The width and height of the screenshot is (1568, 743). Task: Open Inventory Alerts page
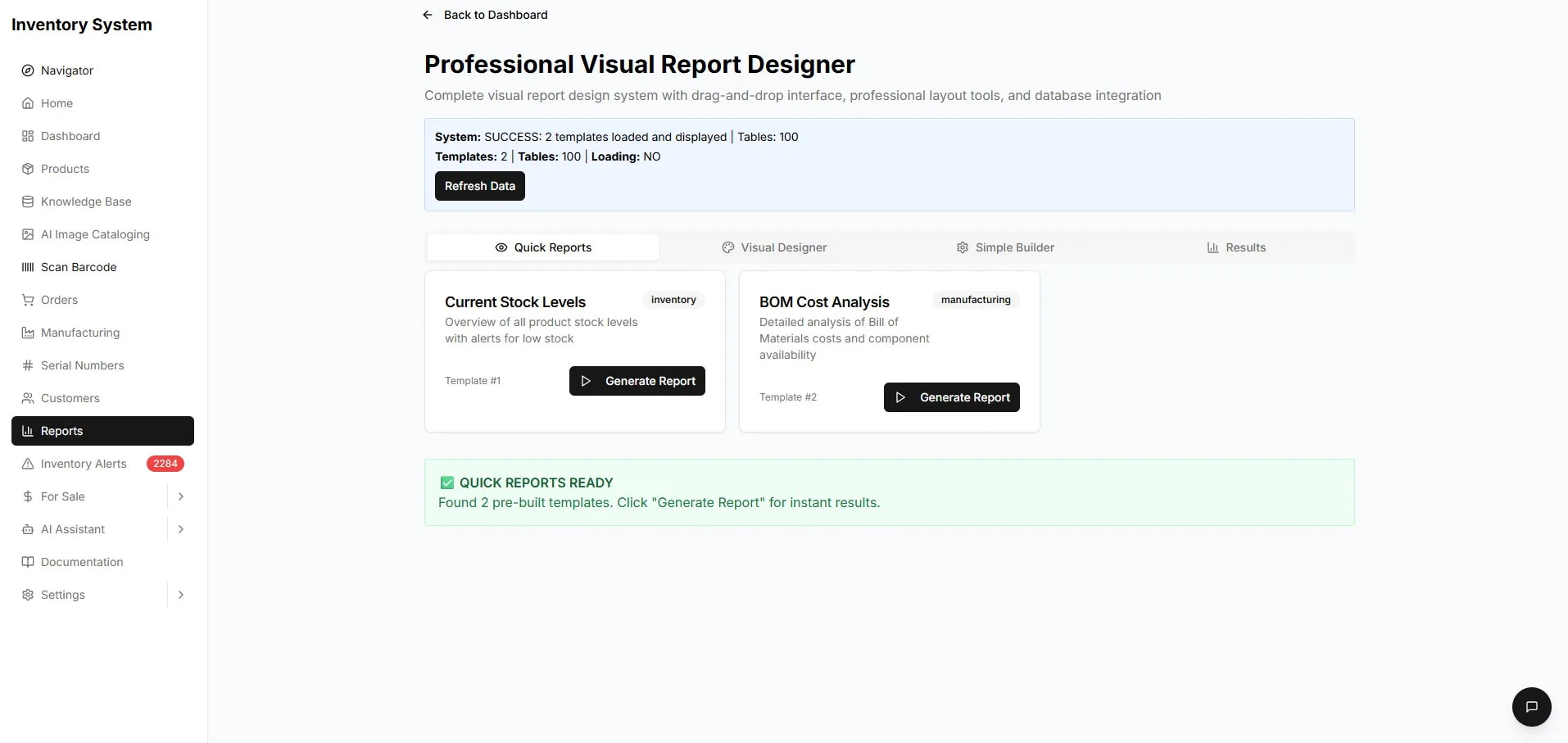[x=102, y=464]
